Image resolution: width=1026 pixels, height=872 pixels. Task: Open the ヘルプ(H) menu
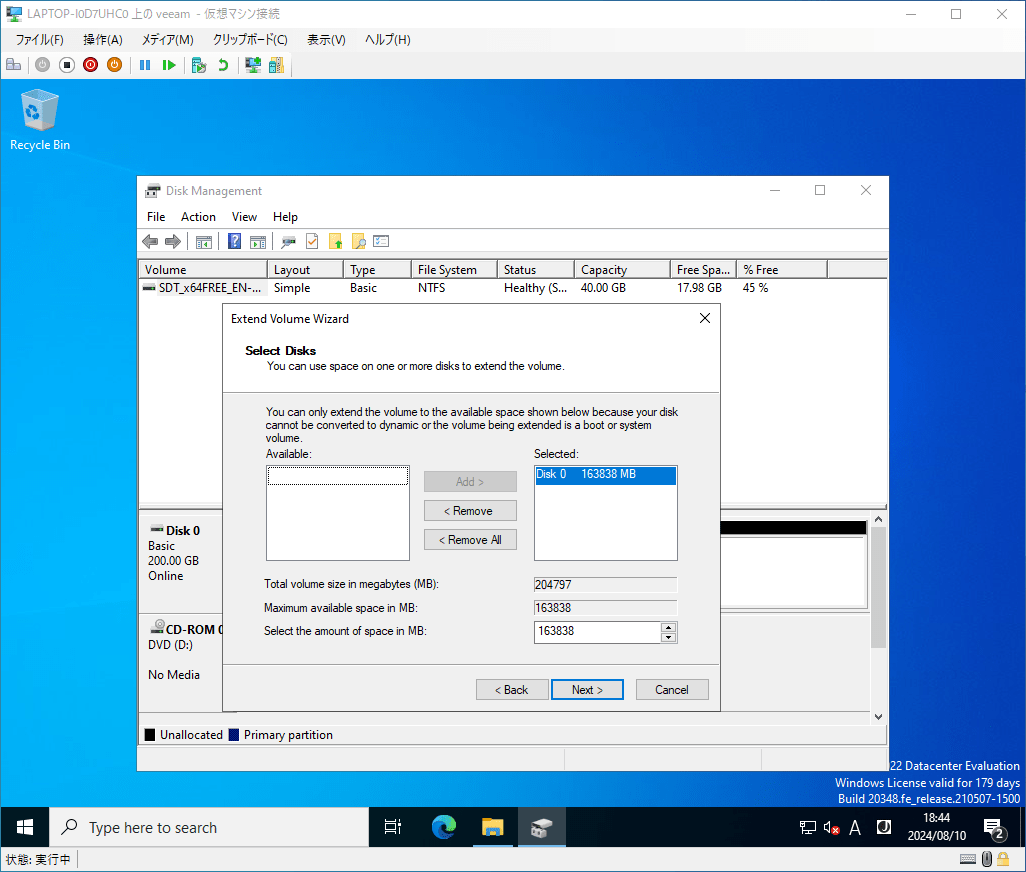pos(387,40)
